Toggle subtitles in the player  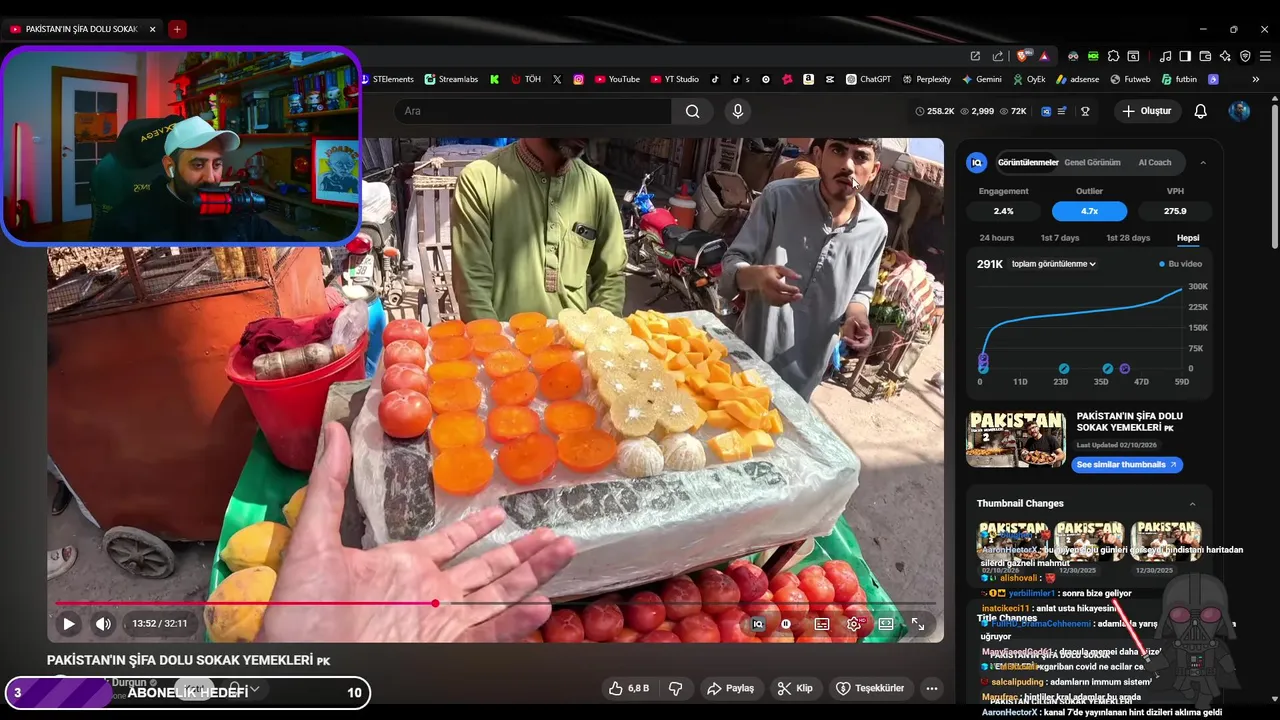coord(822,624)
